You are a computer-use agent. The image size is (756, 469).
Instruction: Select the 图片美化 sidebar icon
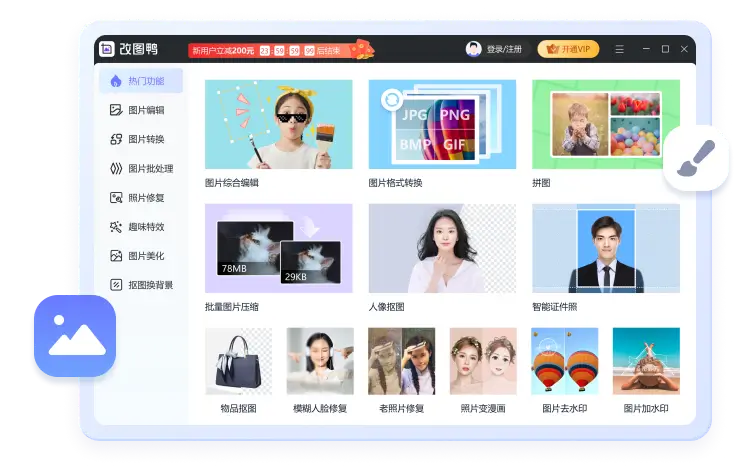pyautogui.click(x=116, y=256)
